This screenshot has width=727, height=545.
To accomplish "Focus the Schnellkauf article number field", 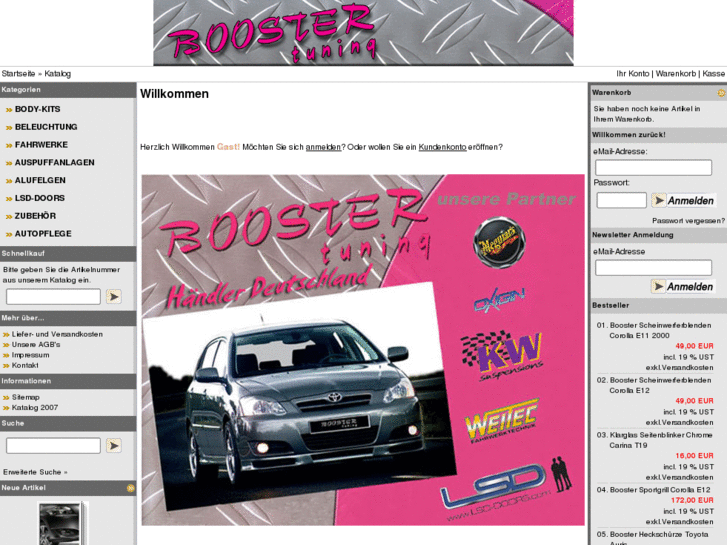I will pyautogui.click(x=53, y=296).
